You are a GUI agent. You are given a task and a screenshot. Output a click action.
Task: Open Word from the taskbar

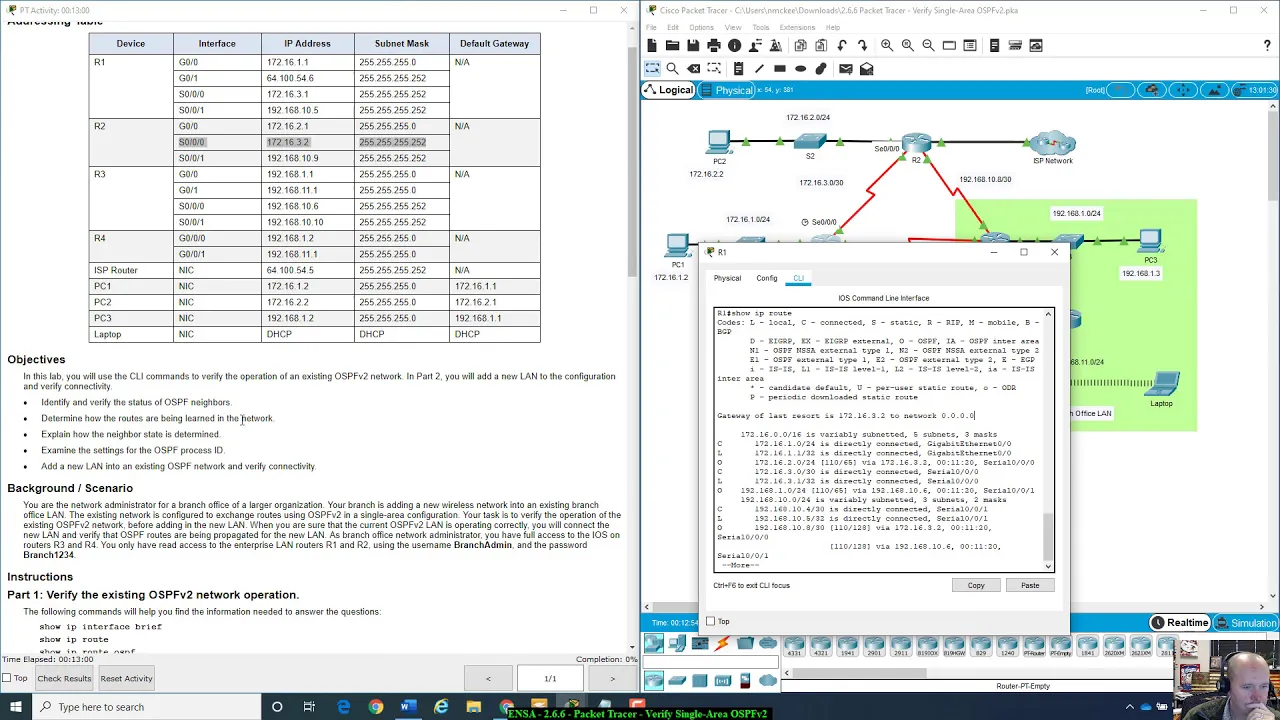(408, 707)
